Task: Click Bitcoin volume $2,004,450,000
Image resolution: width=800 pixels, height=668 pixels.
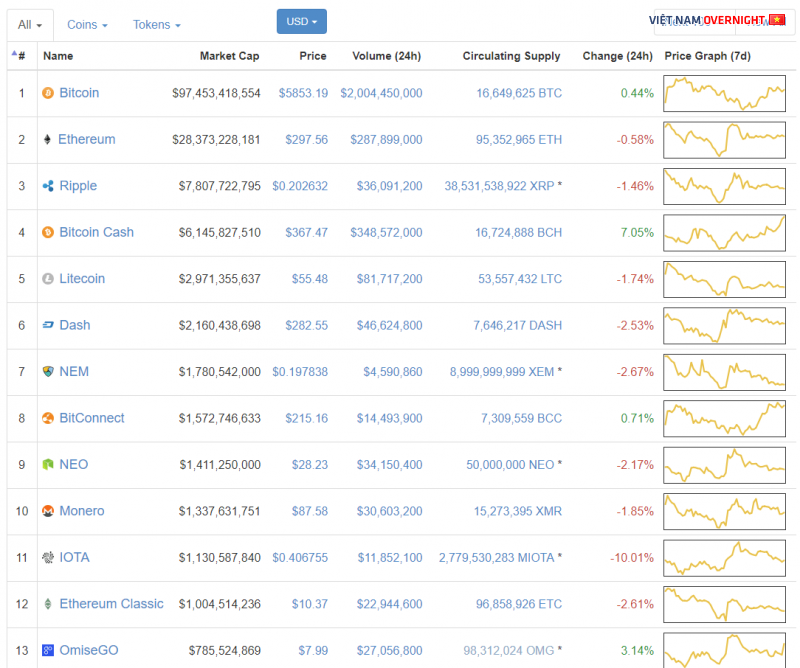Action: pos(381,93)
